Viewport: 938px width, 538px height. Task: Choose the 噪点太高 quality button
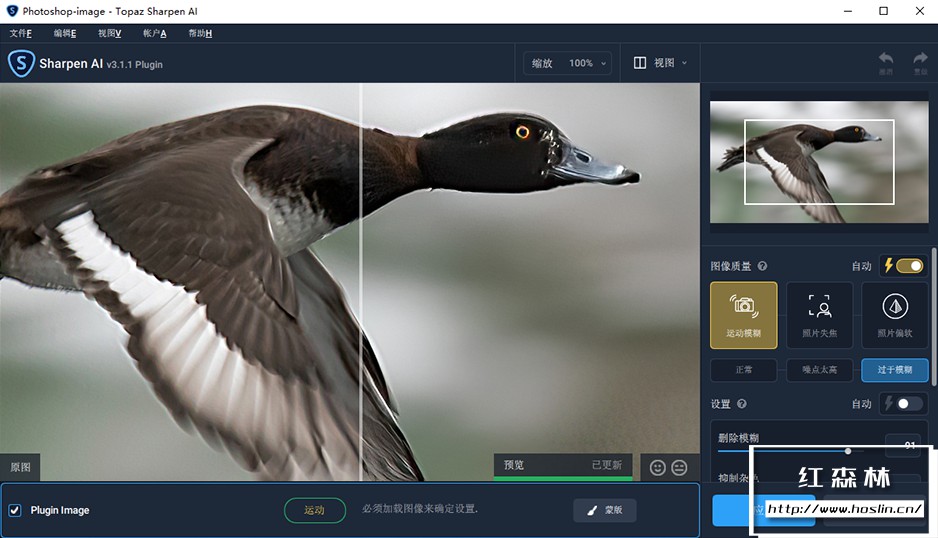coord(820,370)
